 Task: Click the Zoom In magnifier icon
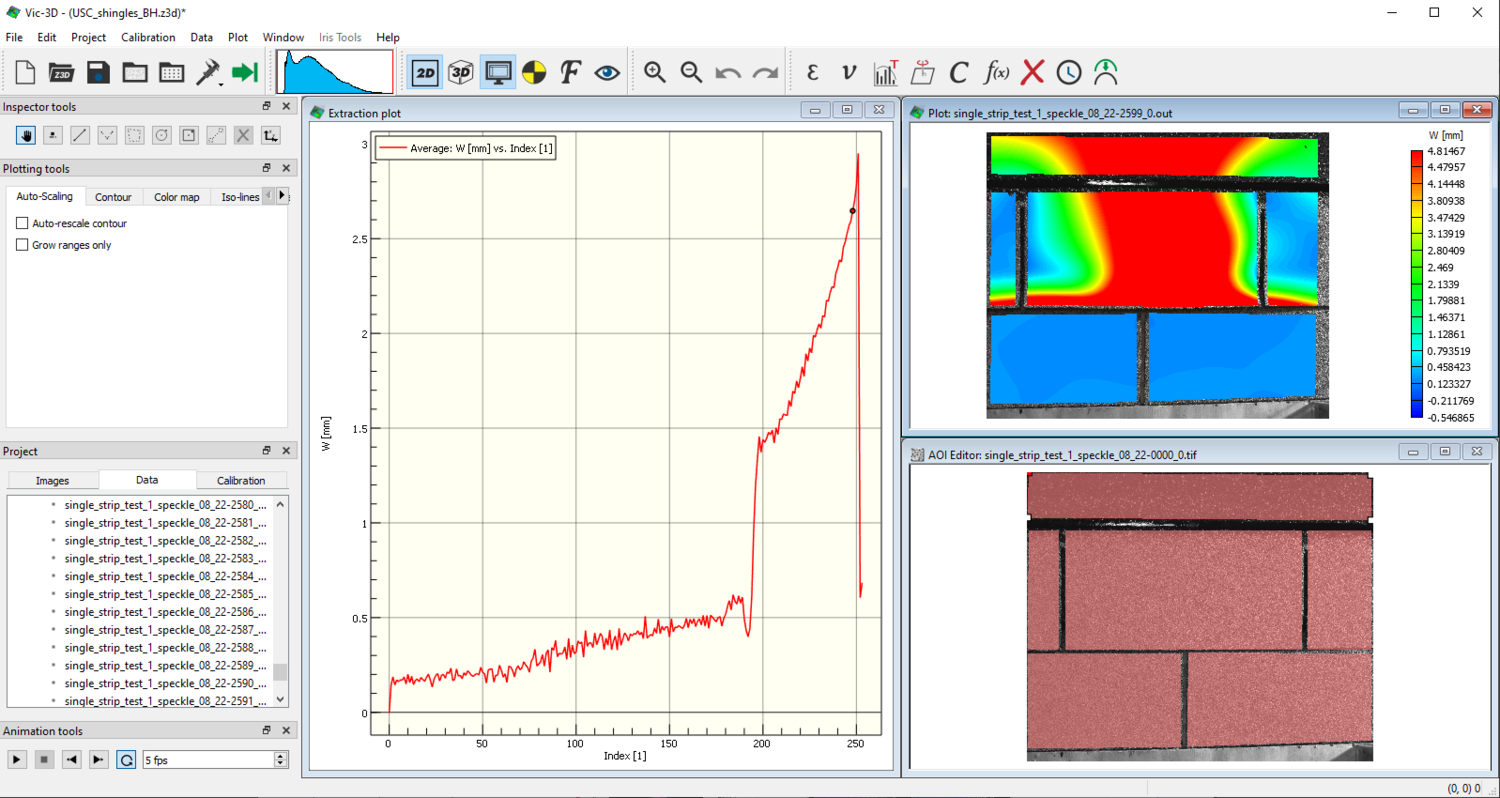tap(654, 72)
